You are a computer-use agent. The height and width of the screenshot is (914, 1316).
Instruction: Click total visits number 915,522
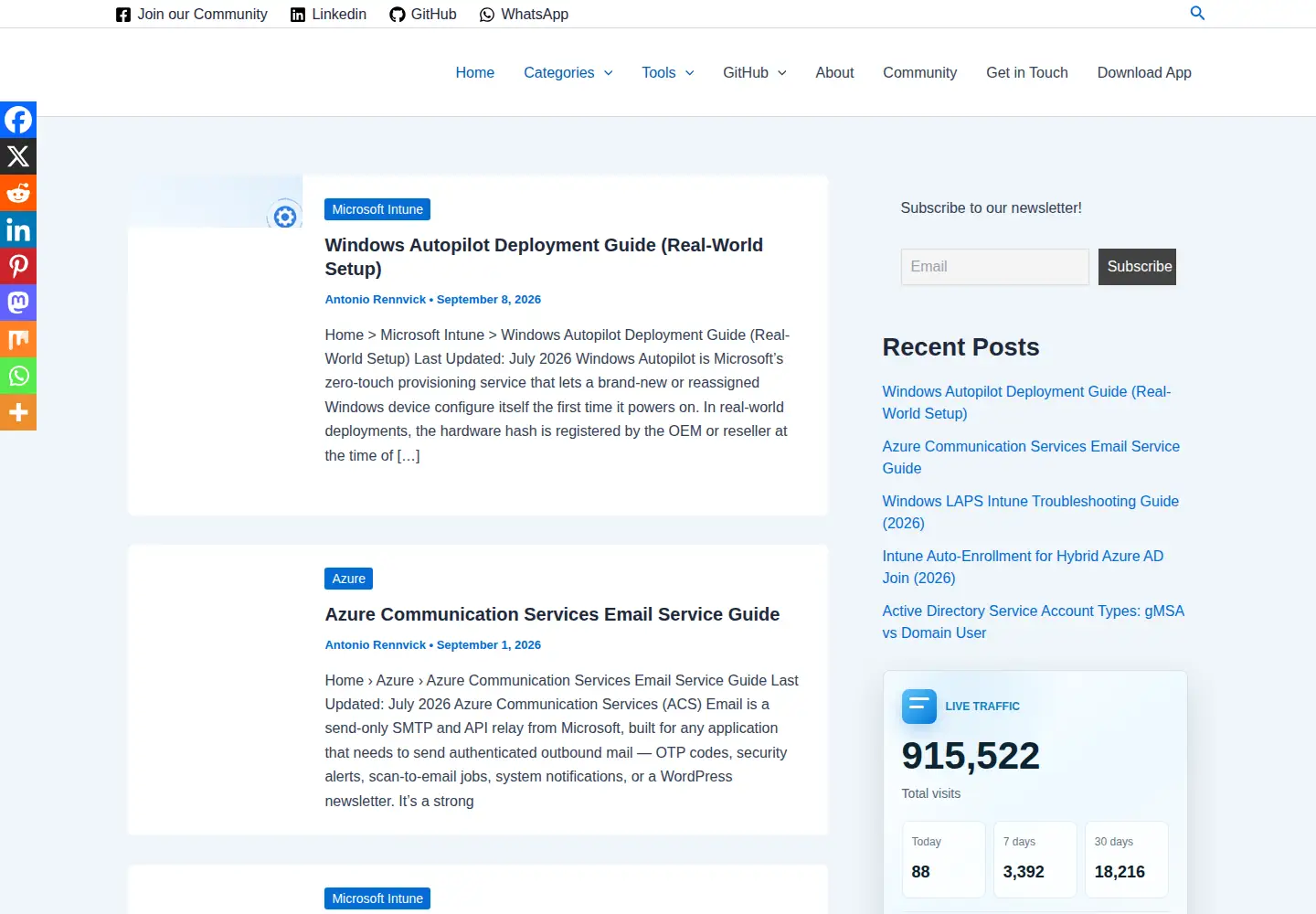click(x=971, y=756)
